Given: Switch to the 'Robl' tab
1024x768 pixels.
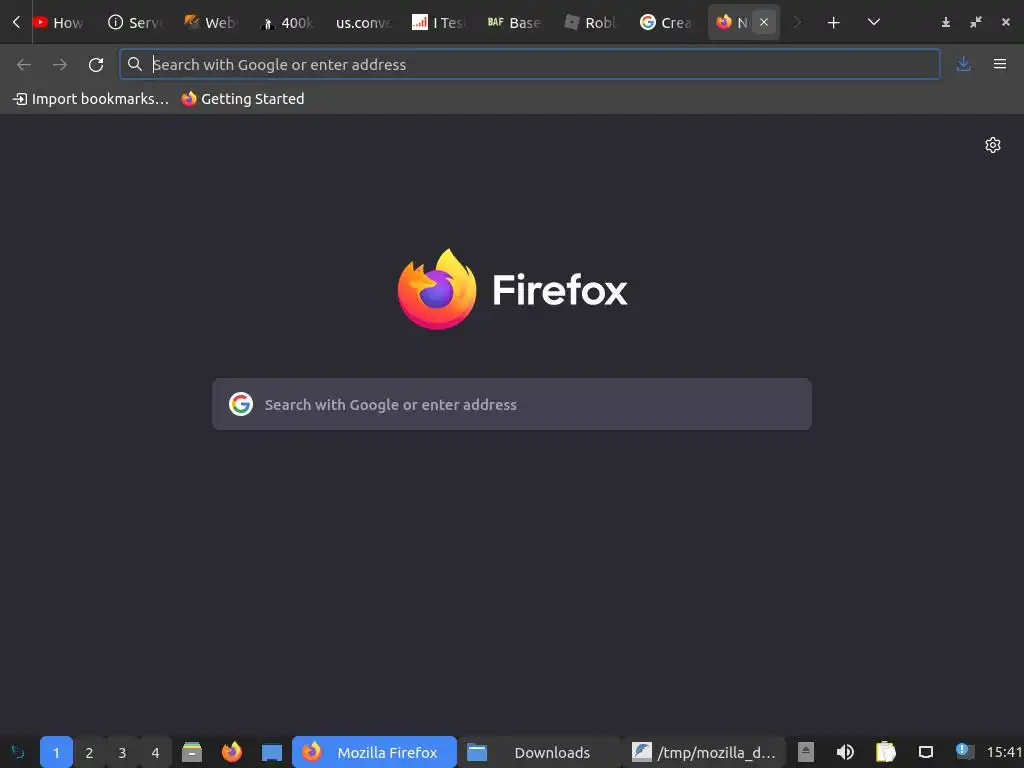Looking at the screenshot, I should (590, 22).
